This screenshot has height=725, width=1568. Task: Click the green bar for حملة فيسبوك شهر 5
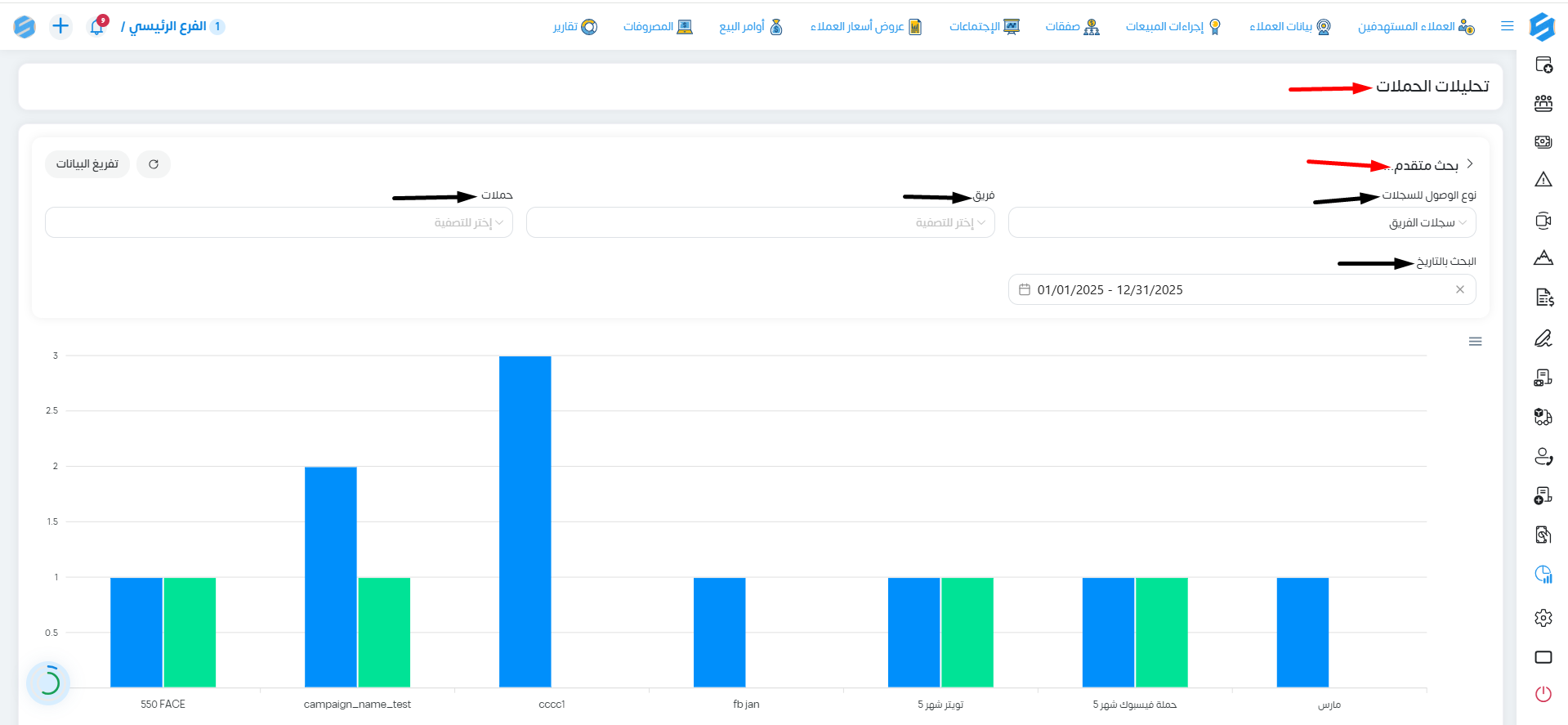(1162, 633)
